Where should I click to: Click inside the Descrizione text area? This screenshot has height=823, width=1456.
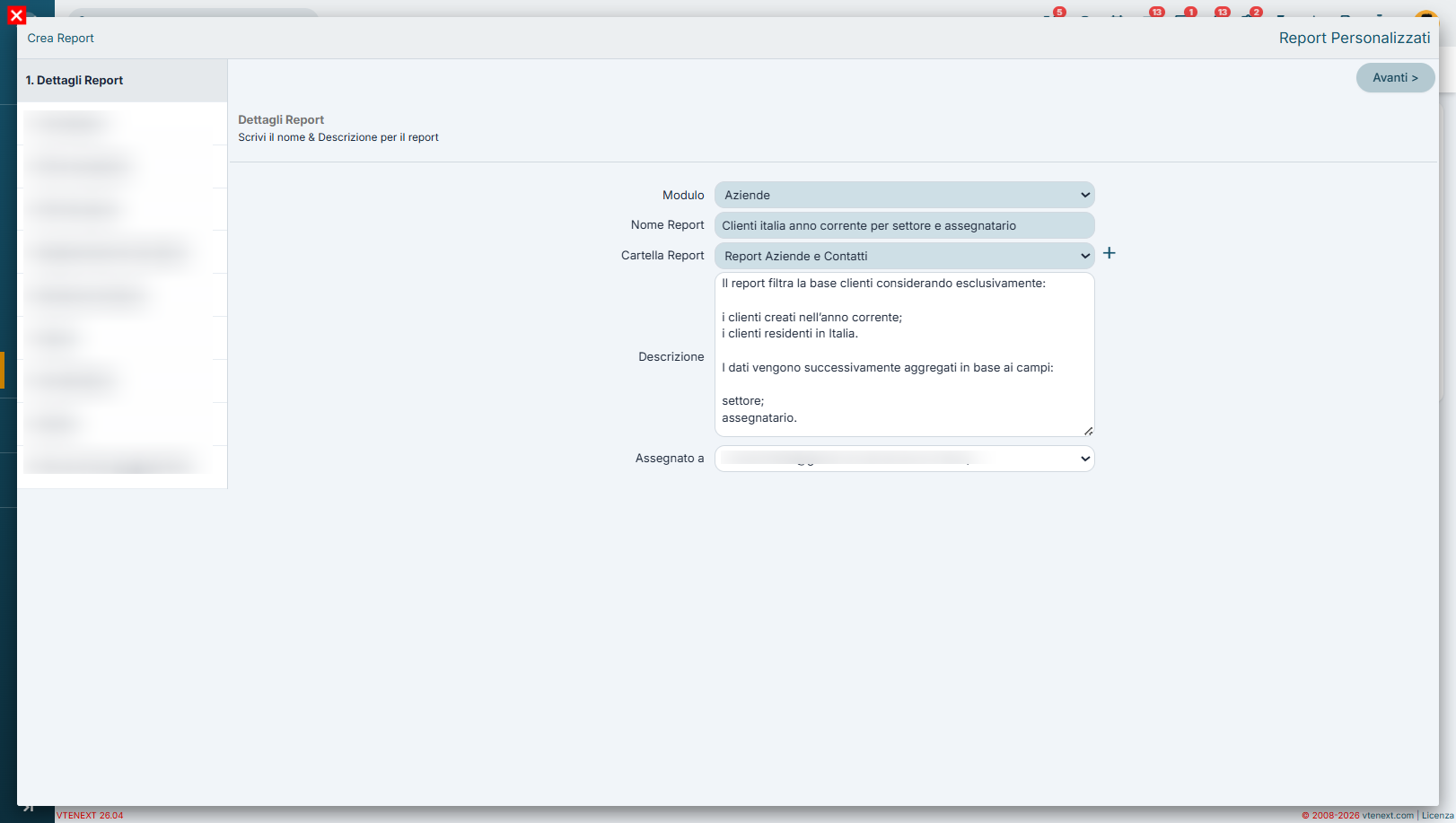point(904,355)
